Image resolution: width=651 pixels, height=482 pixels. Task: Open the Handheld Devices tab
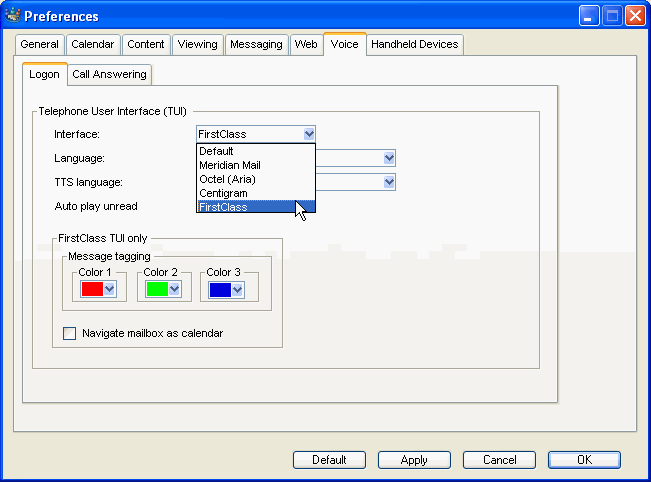coord(414,44)
